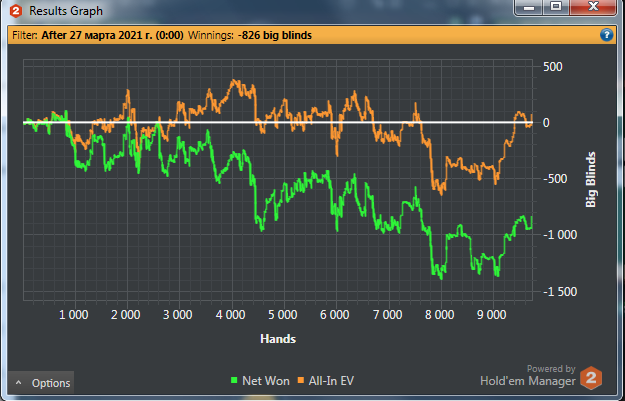
Task: Click the 'Hands' axis title
Action: coord(278,339)
